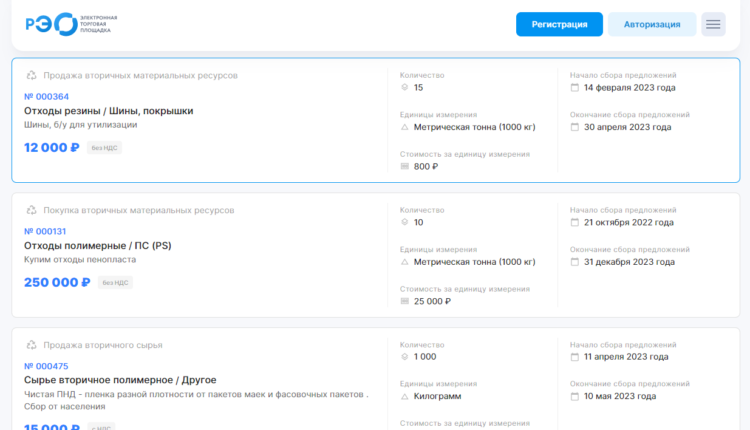This screenshot has width=750, height=430.
Task: Open the hamburger menu
Action: [713, 24]
